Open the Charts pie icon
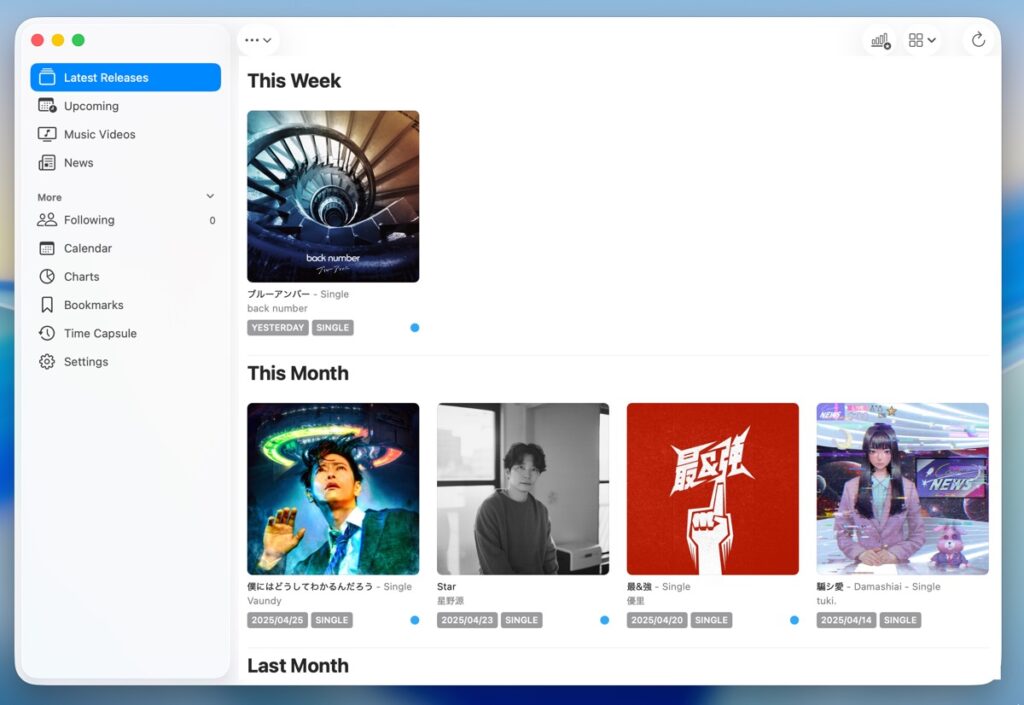 click(x=47, y=277)
